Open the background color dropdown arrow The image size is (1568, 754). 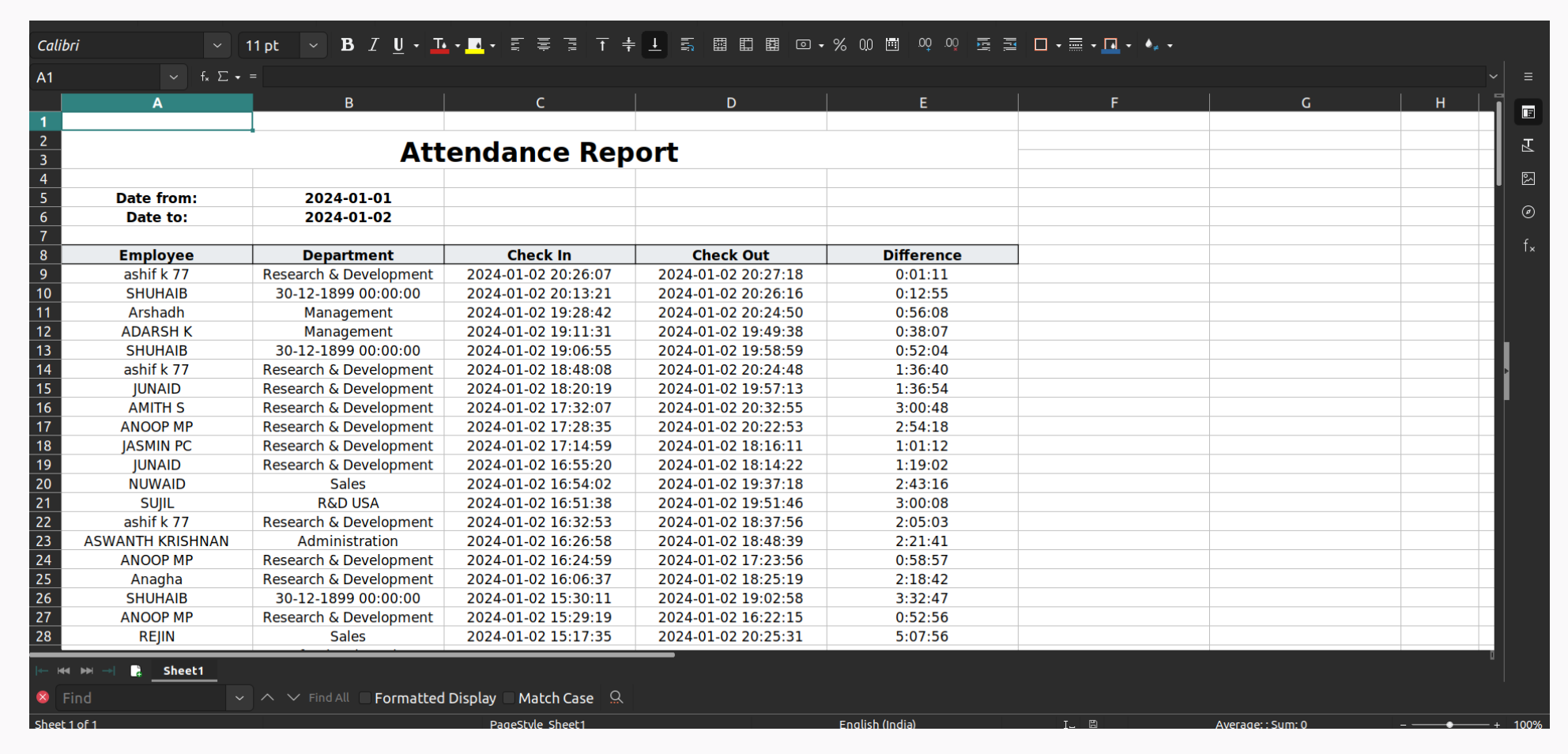(x=493, y=46)
